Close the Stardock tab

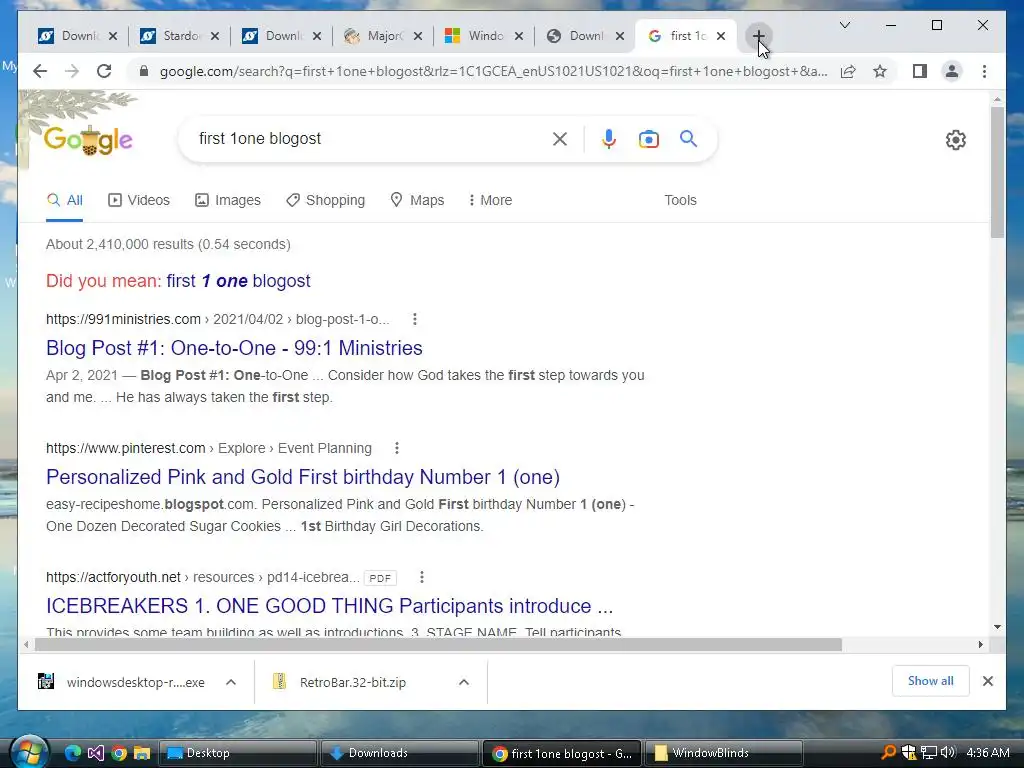[215, 36]
